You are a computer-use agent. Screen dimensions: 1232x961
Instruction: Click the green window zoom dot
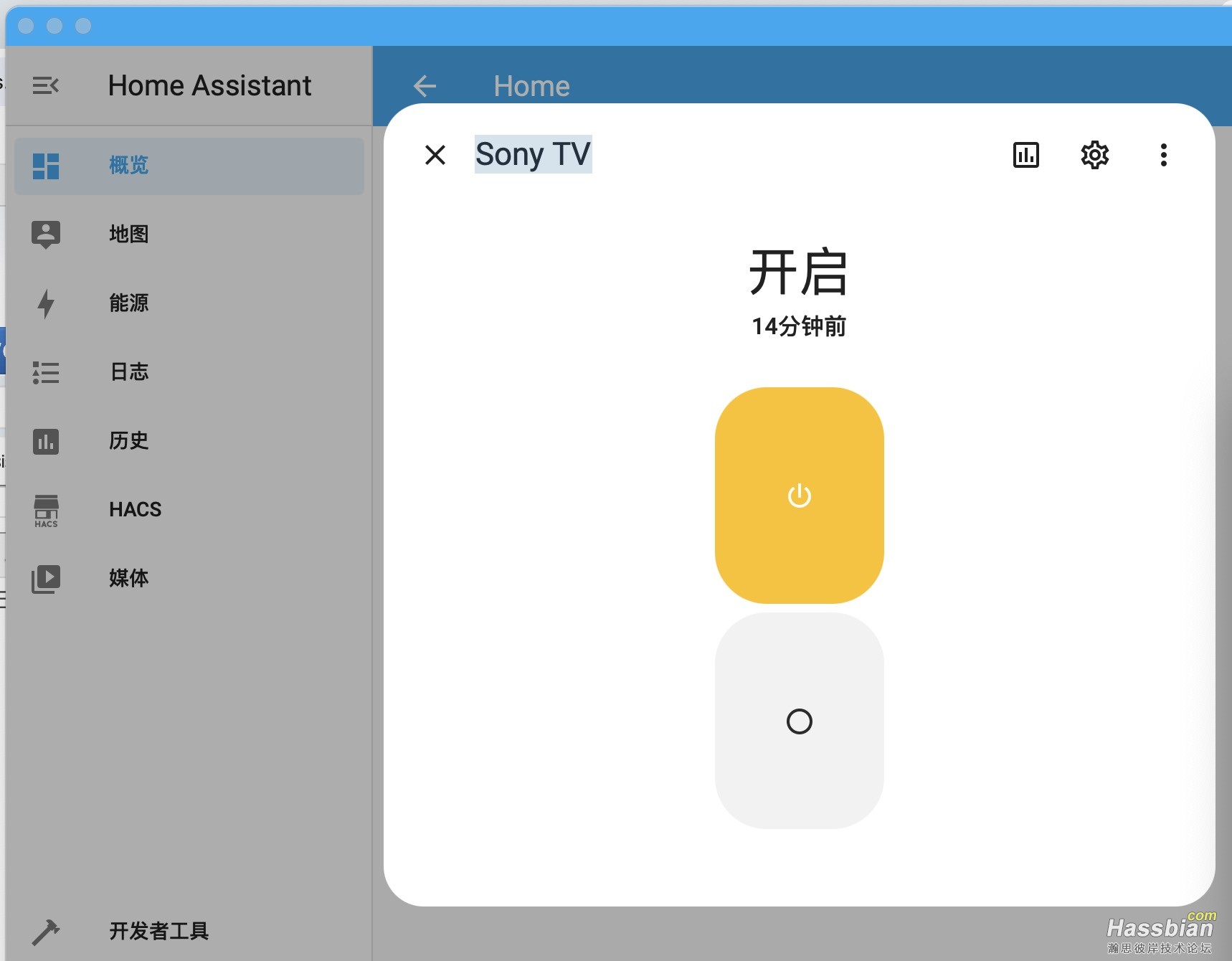(83, 26)
